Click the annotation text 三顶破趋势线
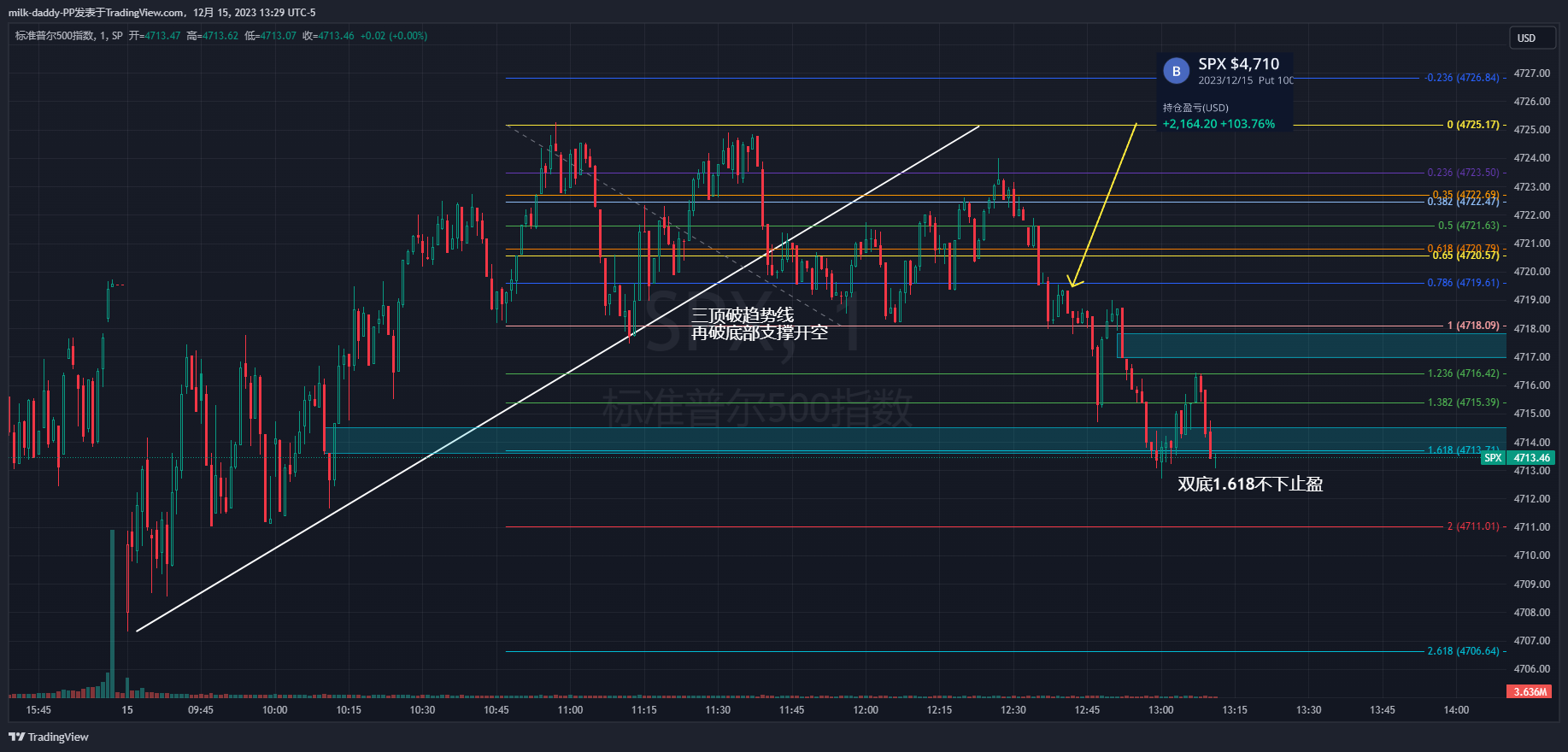Image resolution: width=1568 pixels, height=752 pixels. [742, 315]
